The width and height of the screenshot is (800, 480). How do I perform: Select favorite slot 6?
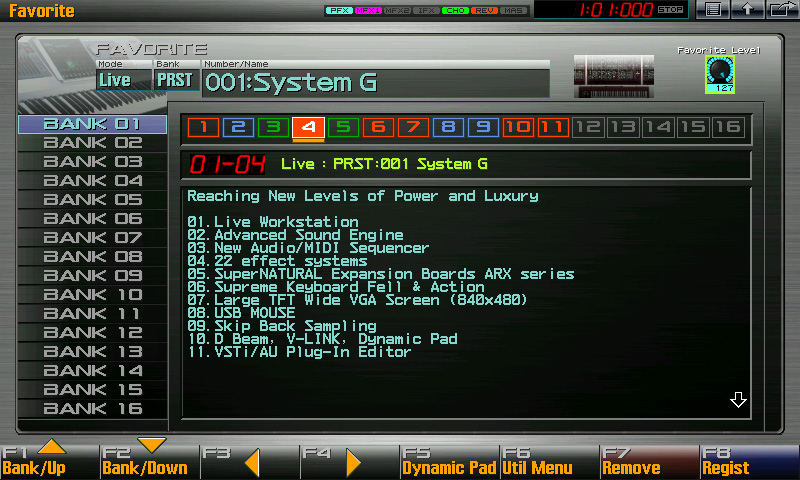coord(378,127)
